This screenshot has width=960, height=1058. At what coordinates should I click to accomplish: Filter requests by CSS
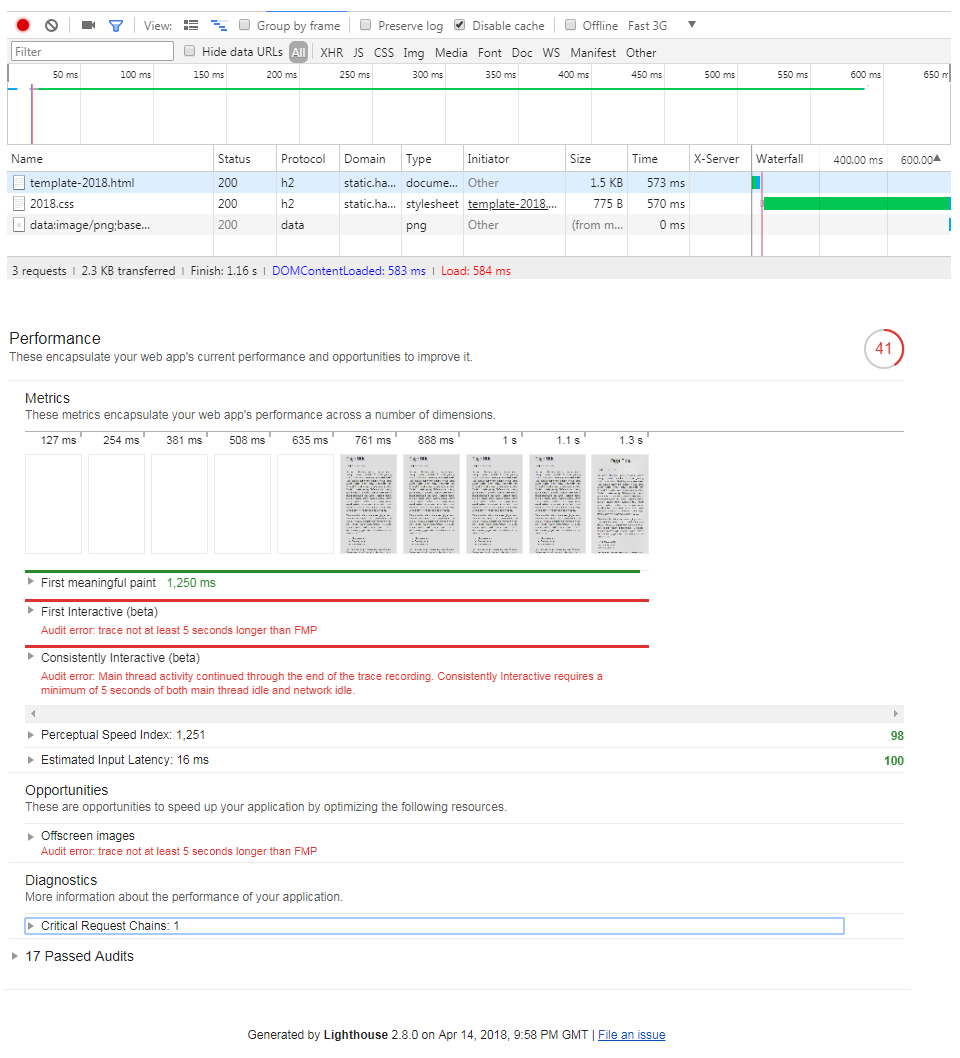coord(384,53)
